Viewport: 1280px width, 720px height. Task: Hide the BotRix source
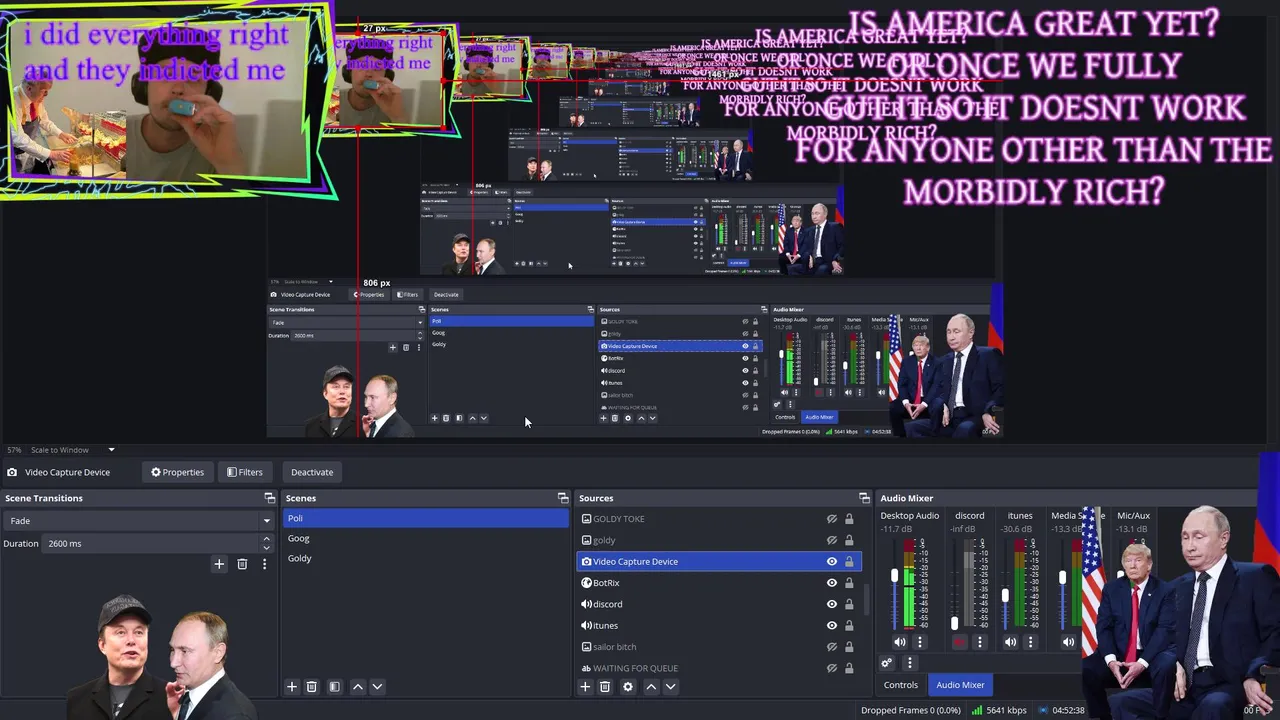coord(831,583)
